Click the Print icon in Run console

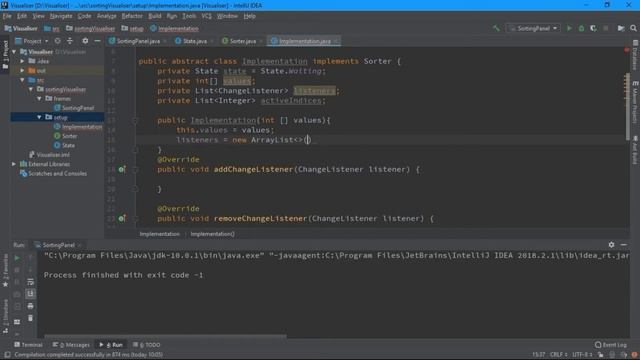pyautogui.click(x=30, y=306)
